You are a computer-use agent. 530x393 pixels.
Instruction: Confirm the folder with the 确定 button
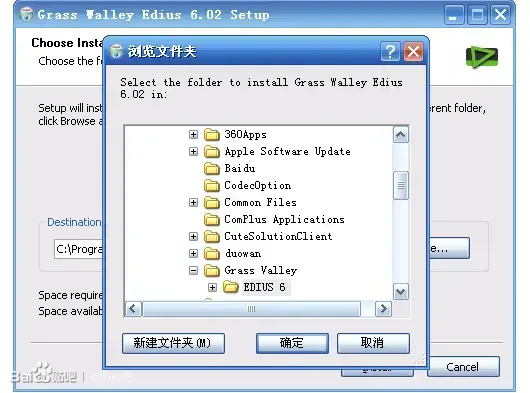pos(292,343)
